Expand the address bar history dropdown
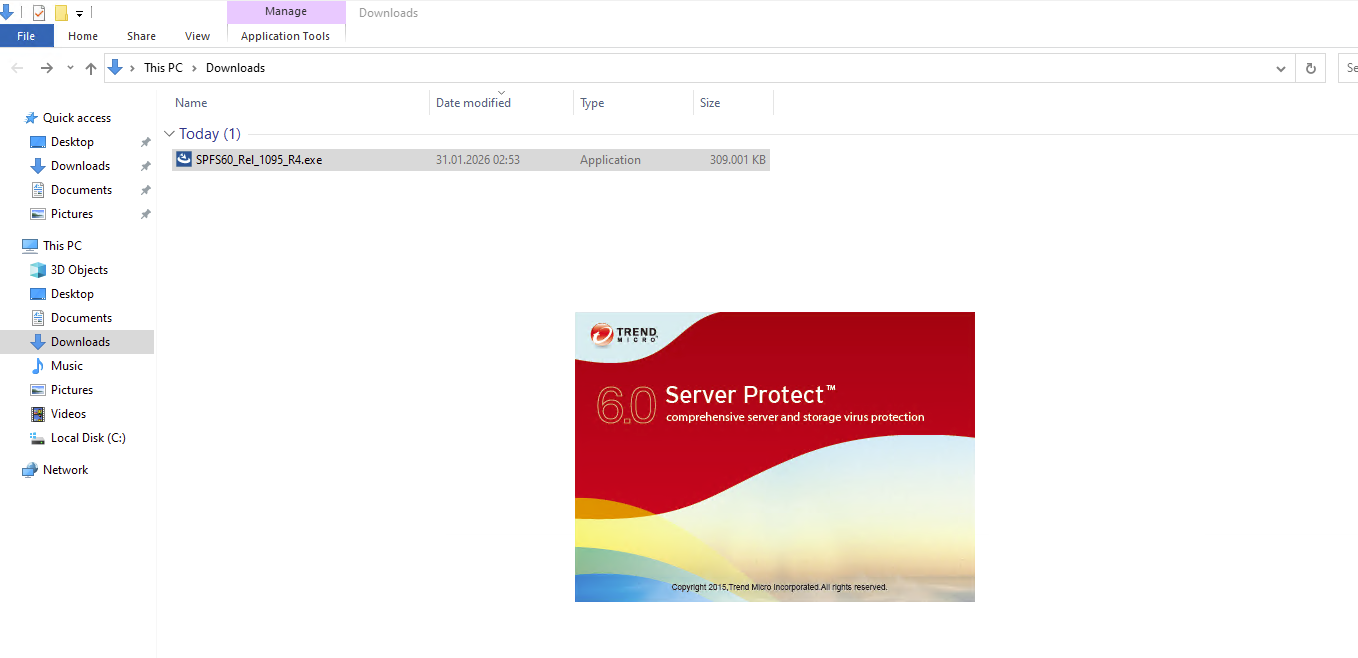Viewport: 1358px width, 658px height. [1281, 68]
